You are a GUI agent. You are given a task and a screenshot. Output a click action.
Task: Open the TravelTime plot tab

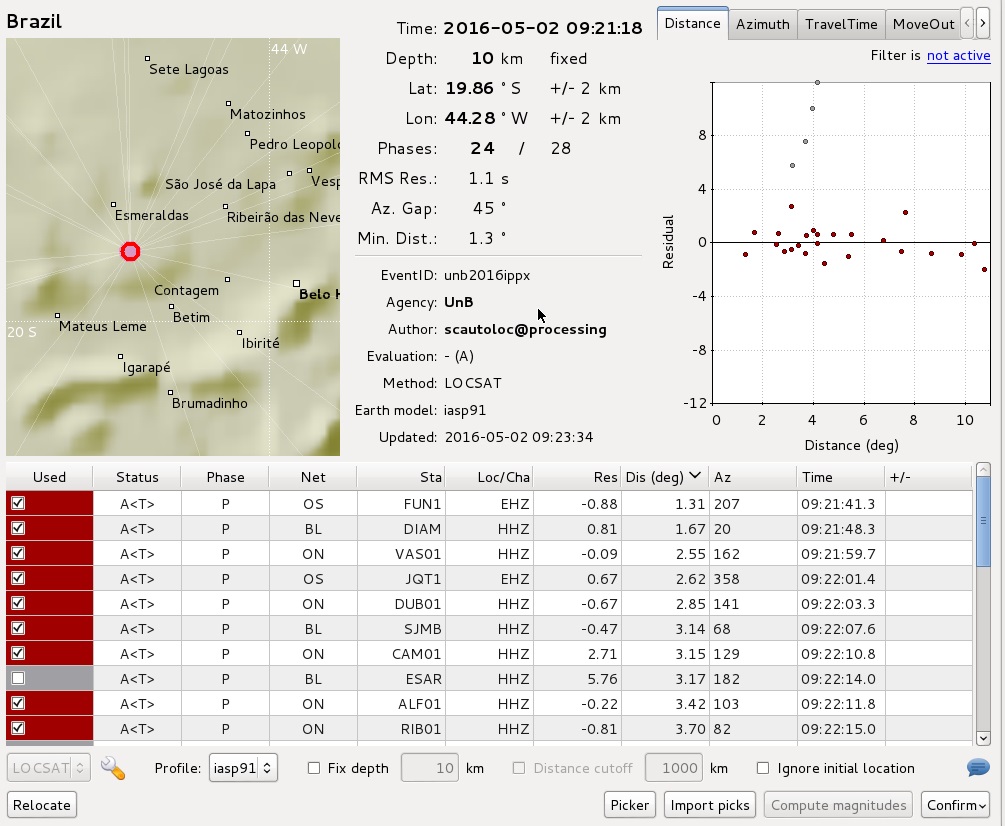[x=841, y=24]
